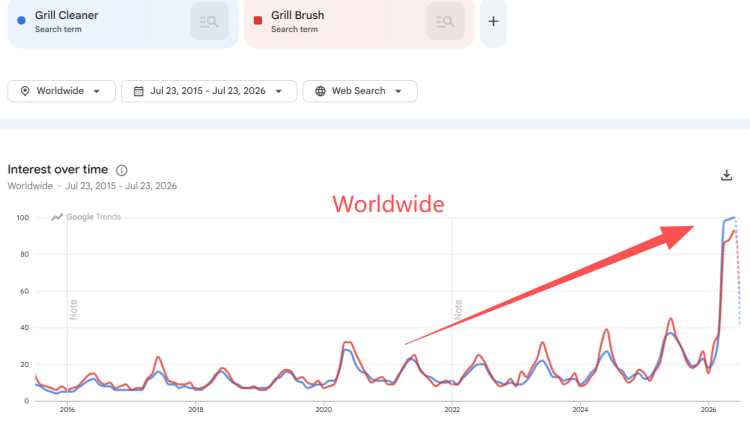Open the Note marker near 2022

pyautogui.click(x=458, y=310)
